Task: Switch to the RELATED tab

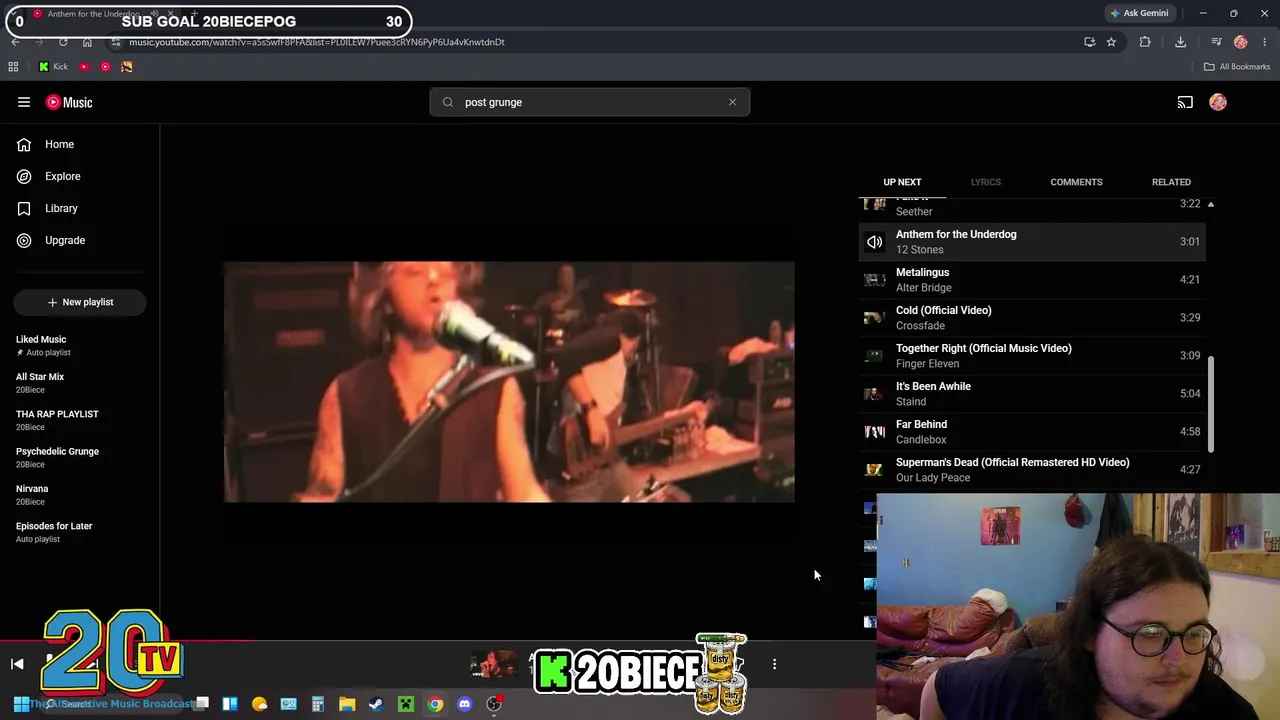Action: click(1171, 182)
